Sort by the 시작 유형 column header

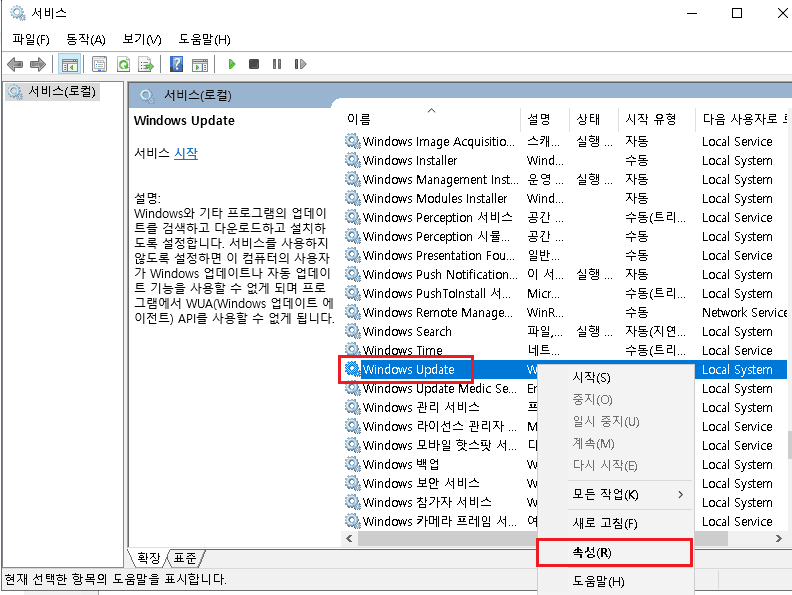656,119
